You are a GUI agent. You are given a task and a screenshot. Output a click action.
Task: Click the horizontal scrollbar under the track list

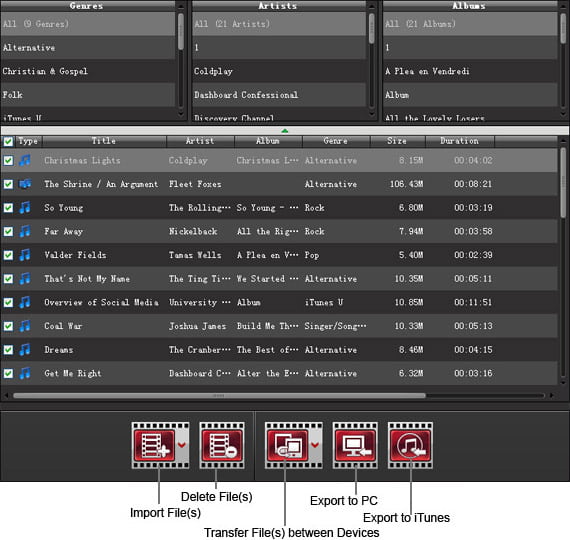click(219, 395)
